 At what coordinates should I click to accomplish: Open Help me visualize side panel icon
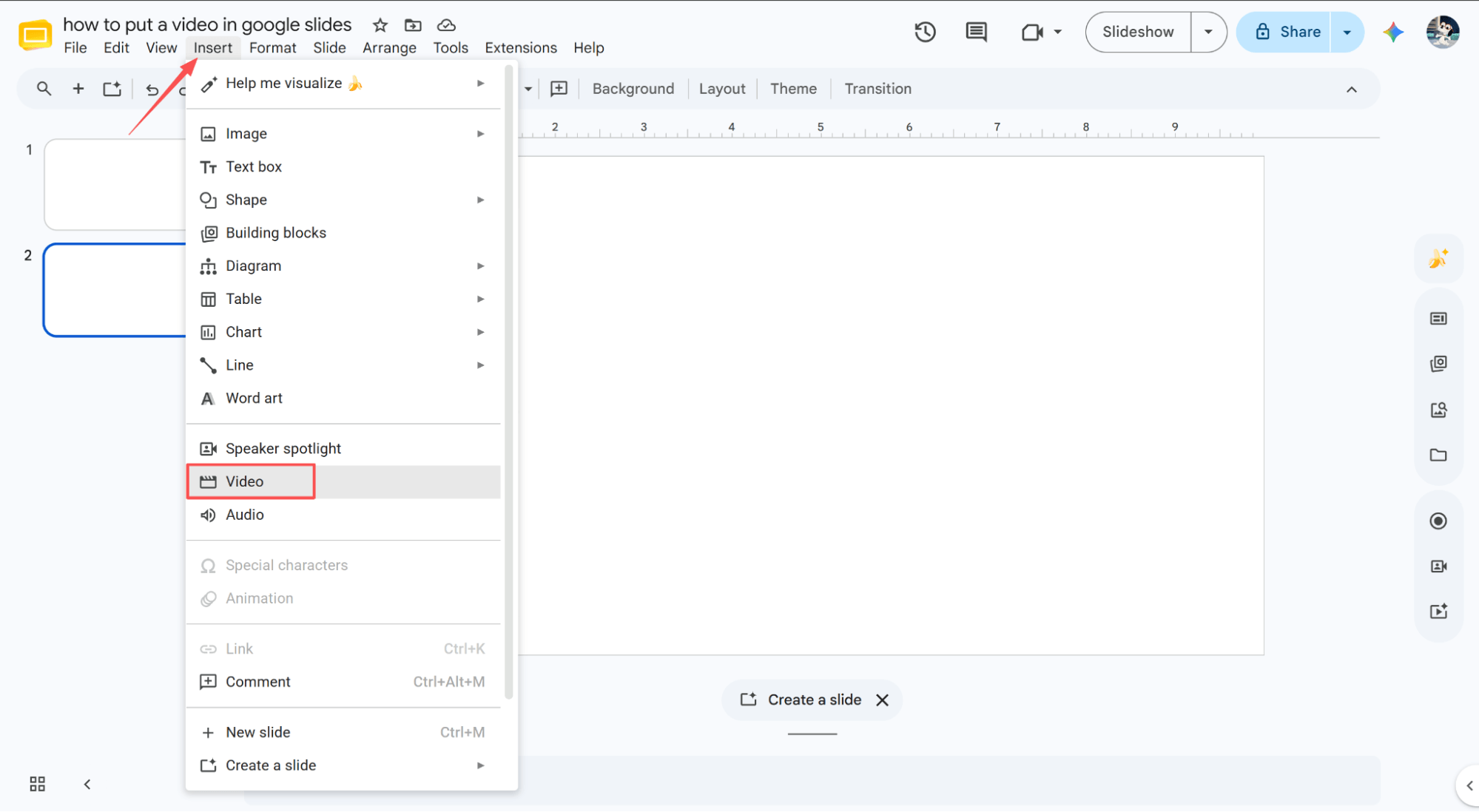tap(1438, 258)
